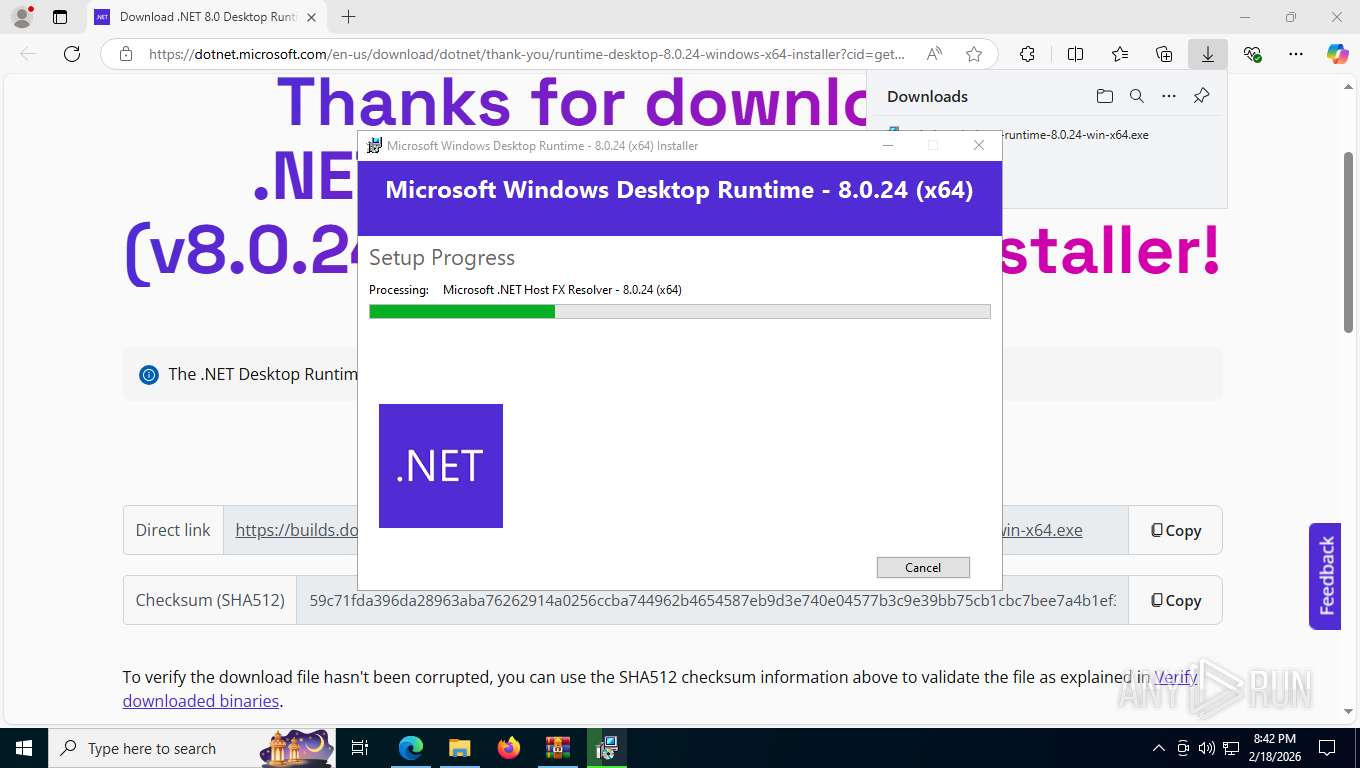Screen dimensions: 1360x768
Task: Select the SHA512 checksum value field
Action: click(712, 600)
